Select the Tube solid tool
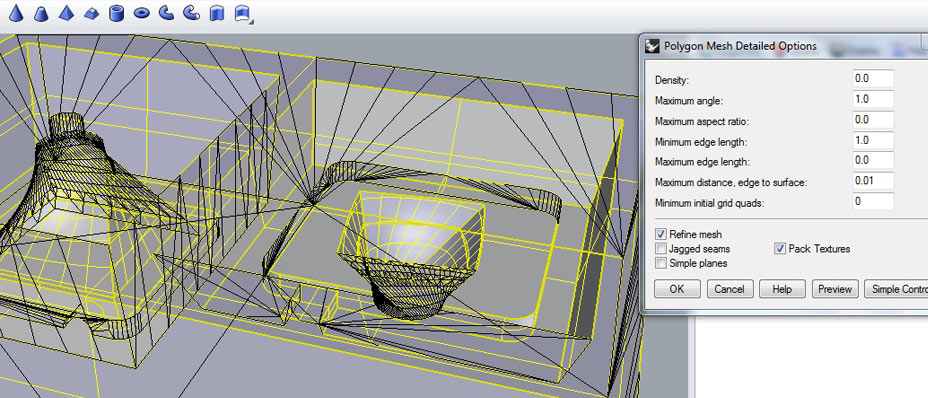Viewport: 928px width, 398px height. click(x=116, y=13)
